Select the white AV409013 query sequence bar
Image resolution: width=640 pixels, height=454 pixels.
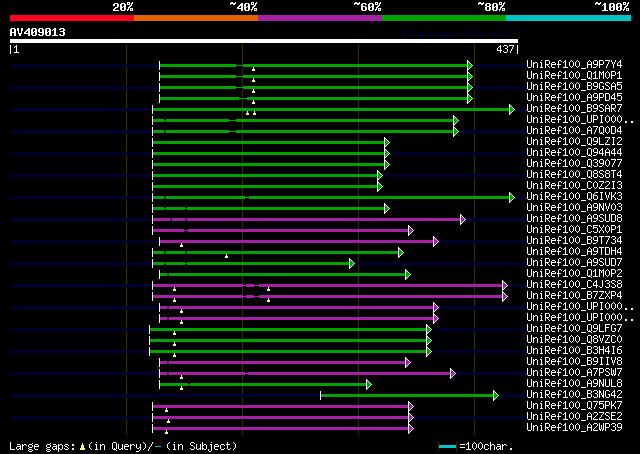(x=264, y=41)
